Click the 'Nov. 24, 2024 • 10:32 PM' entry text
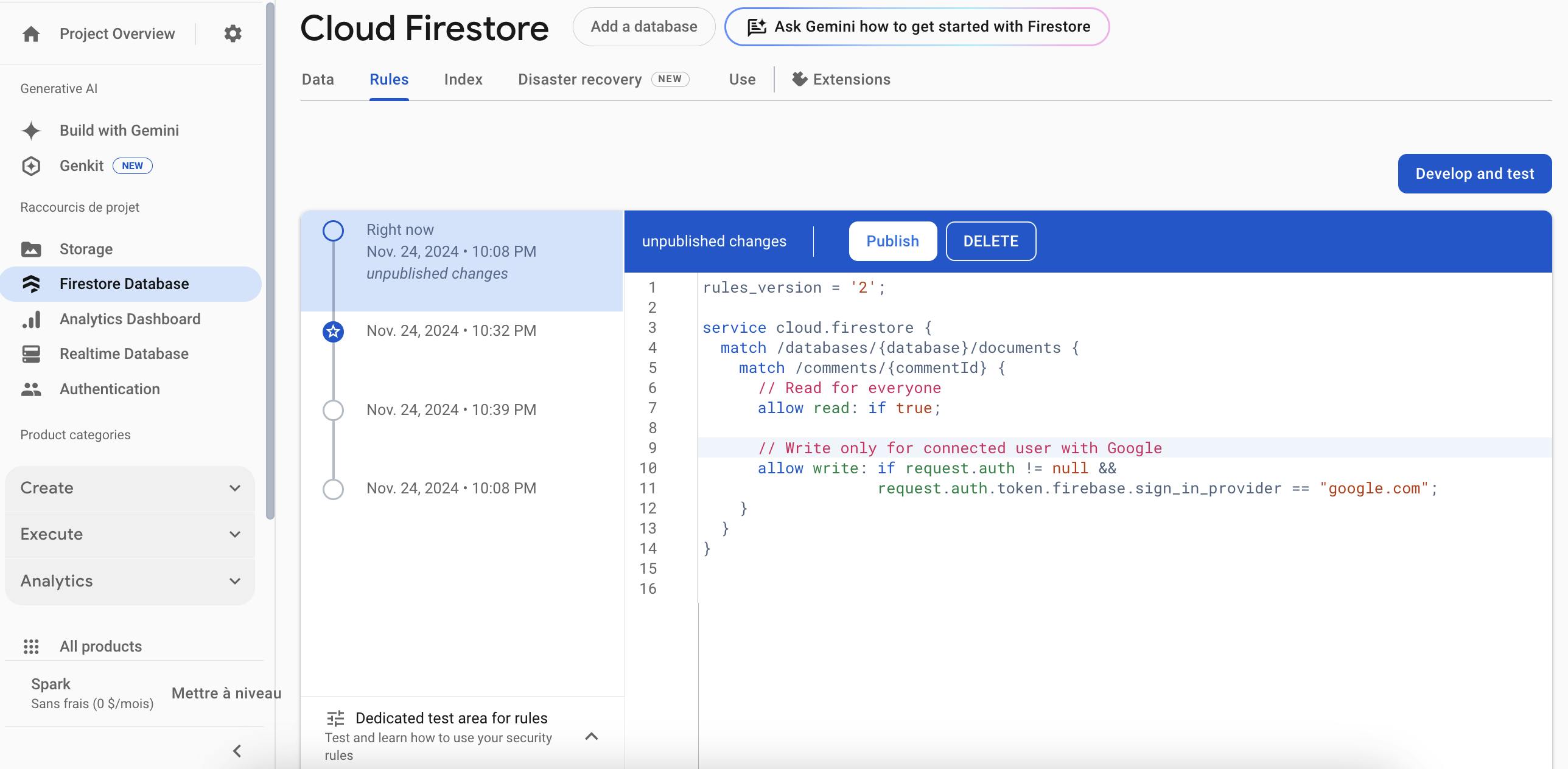The width and height of the screenshot is (1568, 769). coord(451,331)
